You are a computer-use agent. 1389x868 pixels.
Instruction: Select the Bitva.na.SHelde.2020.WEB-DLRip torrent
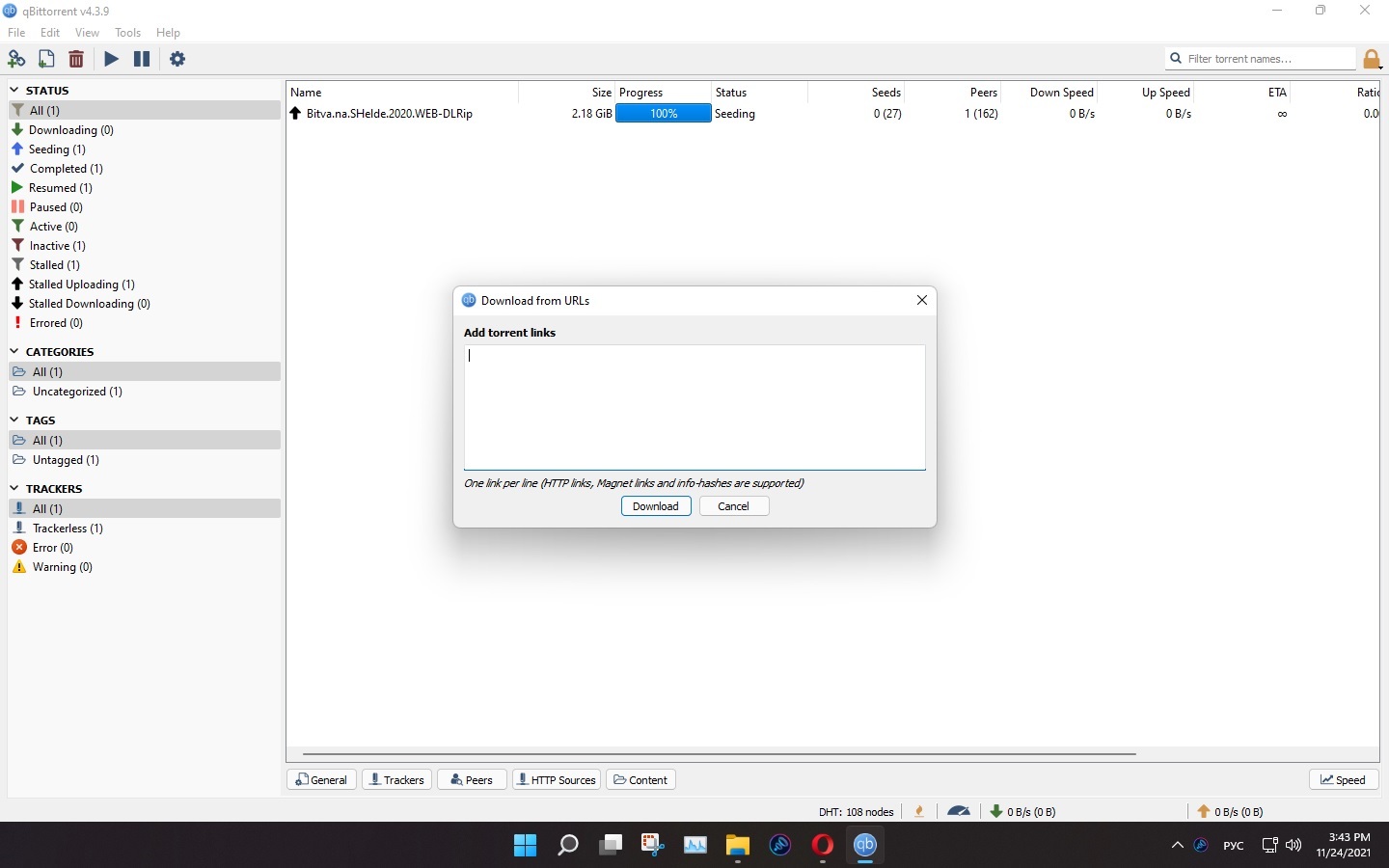pyautogui.click(x=390, y=114)
